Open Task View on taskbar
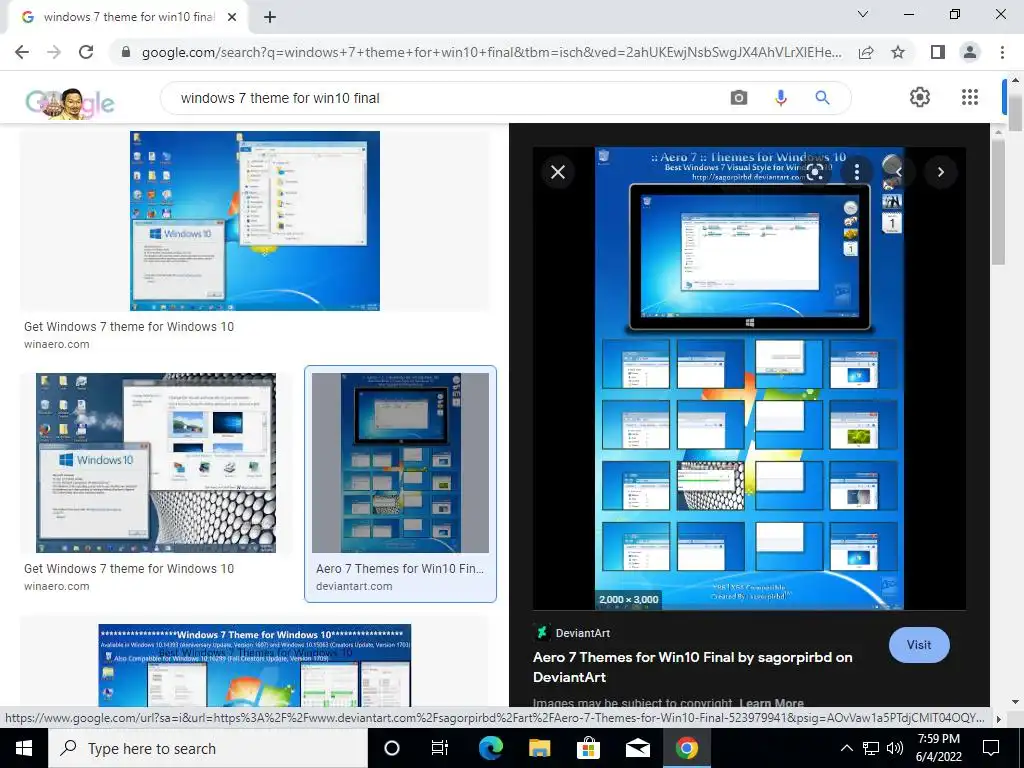1024x768 pixels. pyautogui.click(x=440, y=748)
